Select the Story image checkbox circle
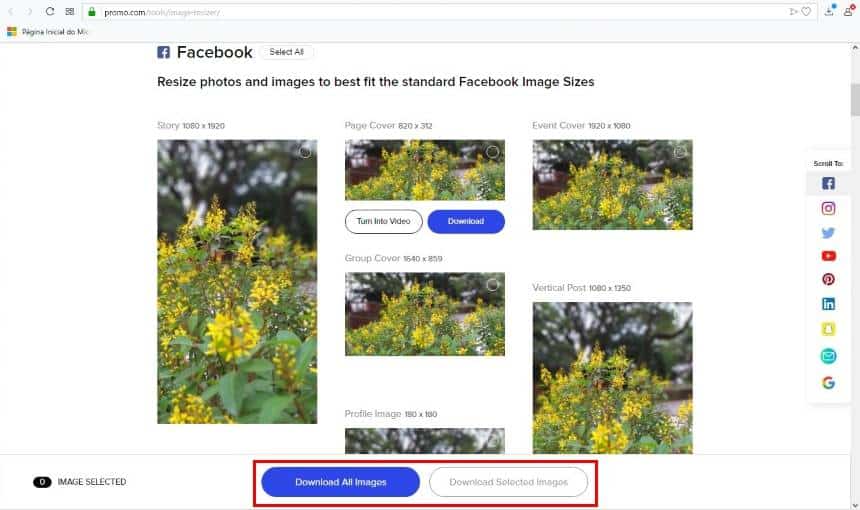This screenshot has height=510, width=860. click(x=304, y=152)
